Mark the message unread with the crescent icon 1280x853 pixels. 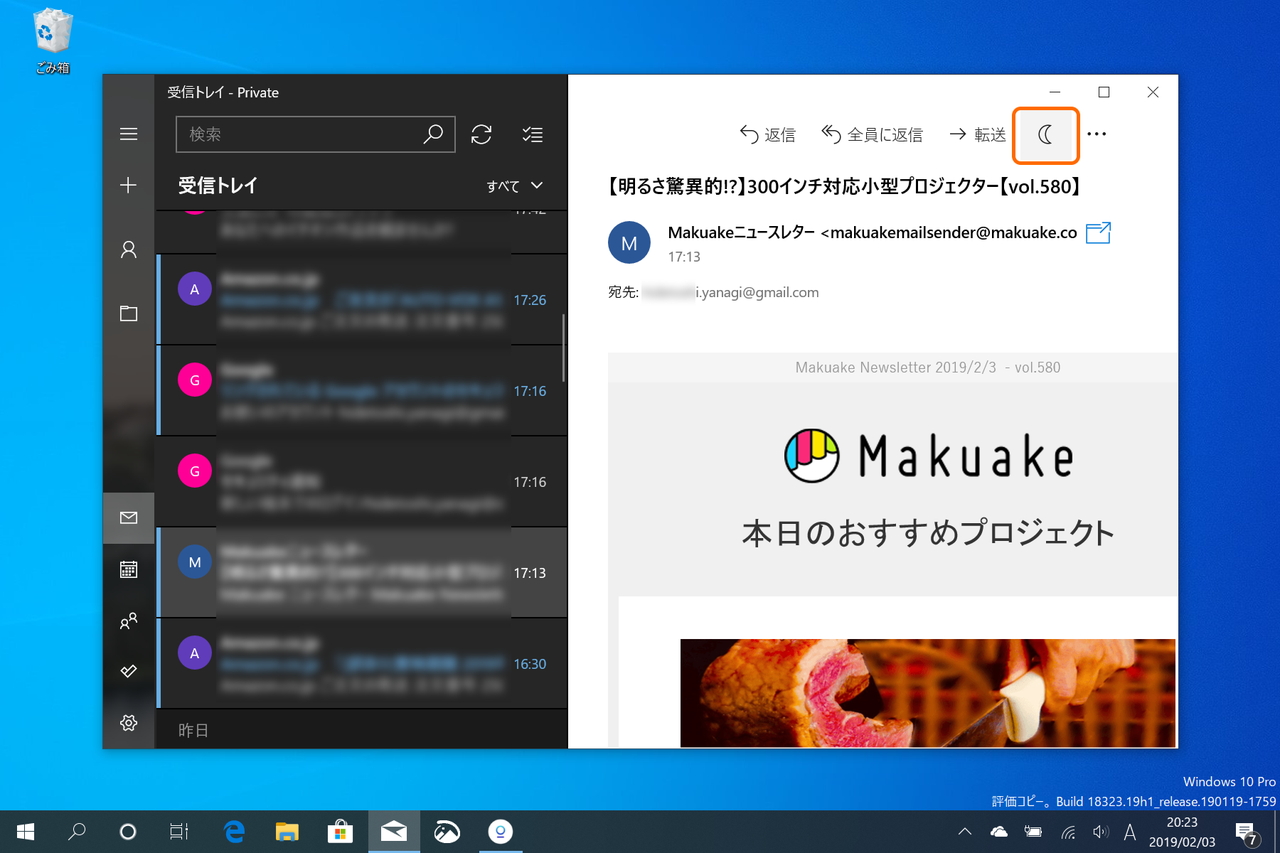[x=1046, y=133]
